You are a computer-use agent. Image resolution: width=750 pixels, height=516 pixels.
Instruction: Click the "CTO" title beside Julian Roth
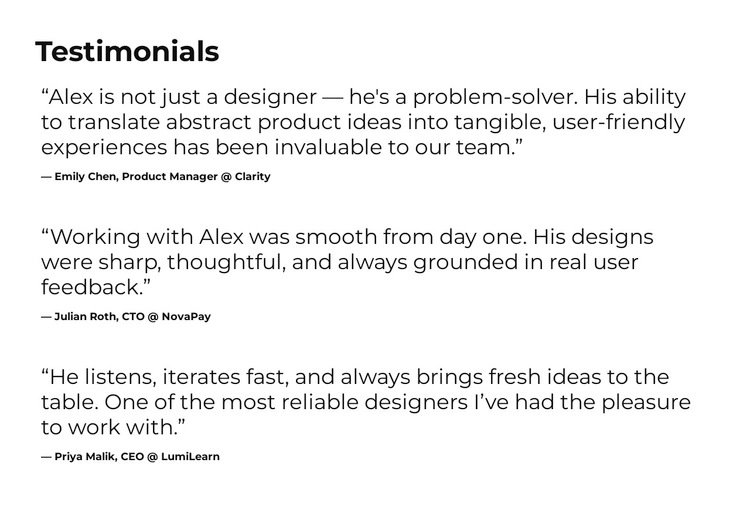129,317
